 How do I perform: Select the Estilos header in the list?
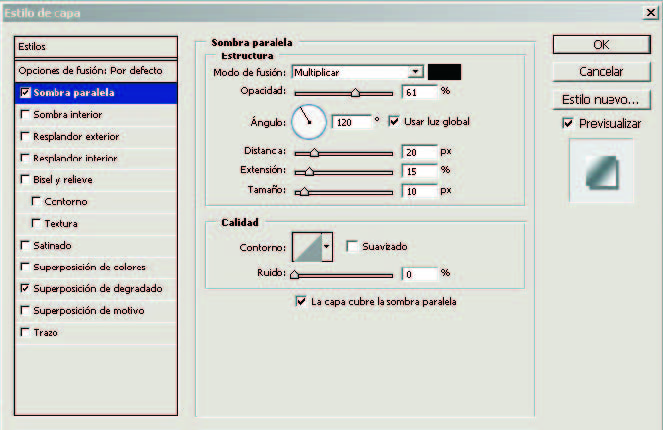(x=96, y=47)
